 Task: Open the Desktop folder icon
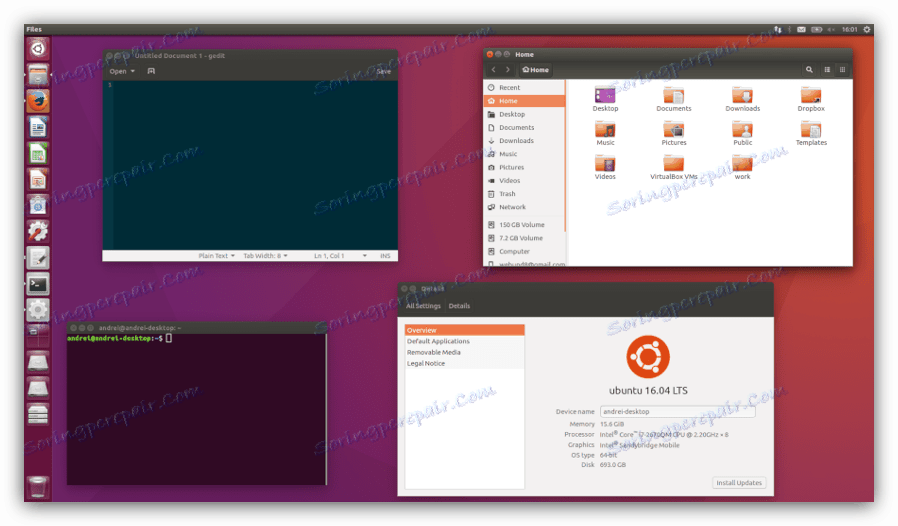click(x=605, y=100)
